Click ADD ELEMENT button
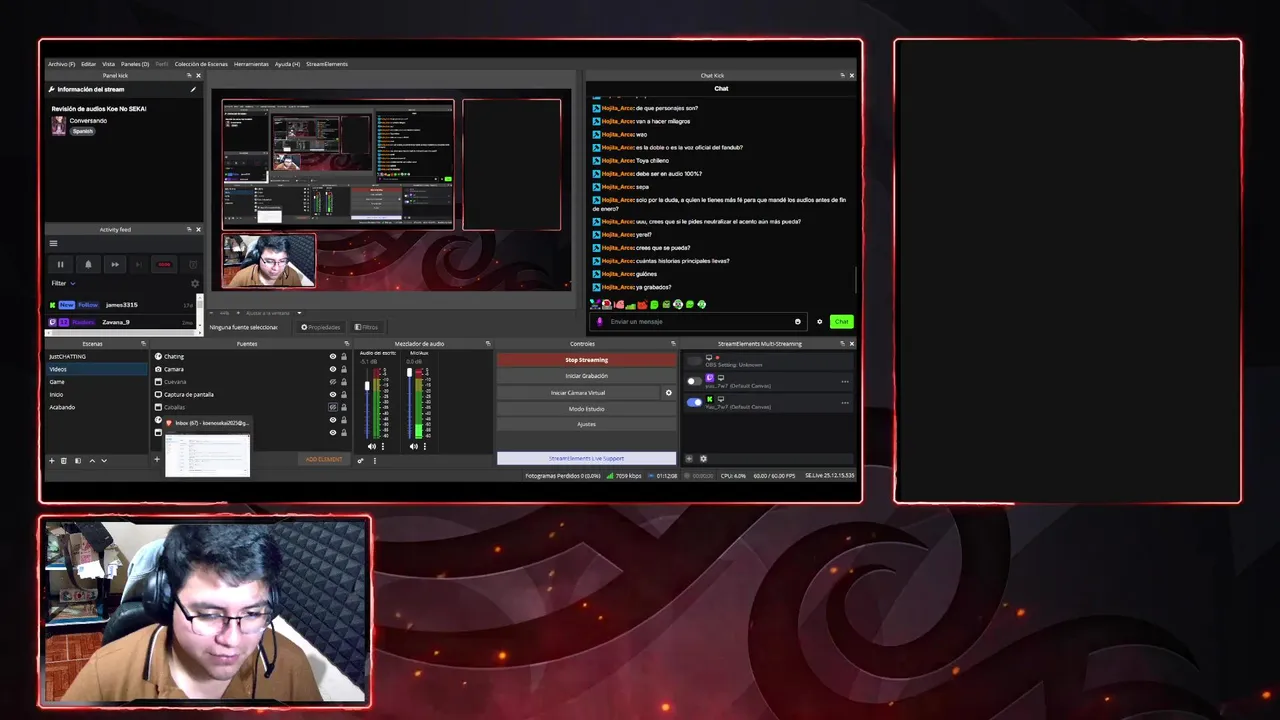This screenshot has width=1280, height=720. [324, 460]
